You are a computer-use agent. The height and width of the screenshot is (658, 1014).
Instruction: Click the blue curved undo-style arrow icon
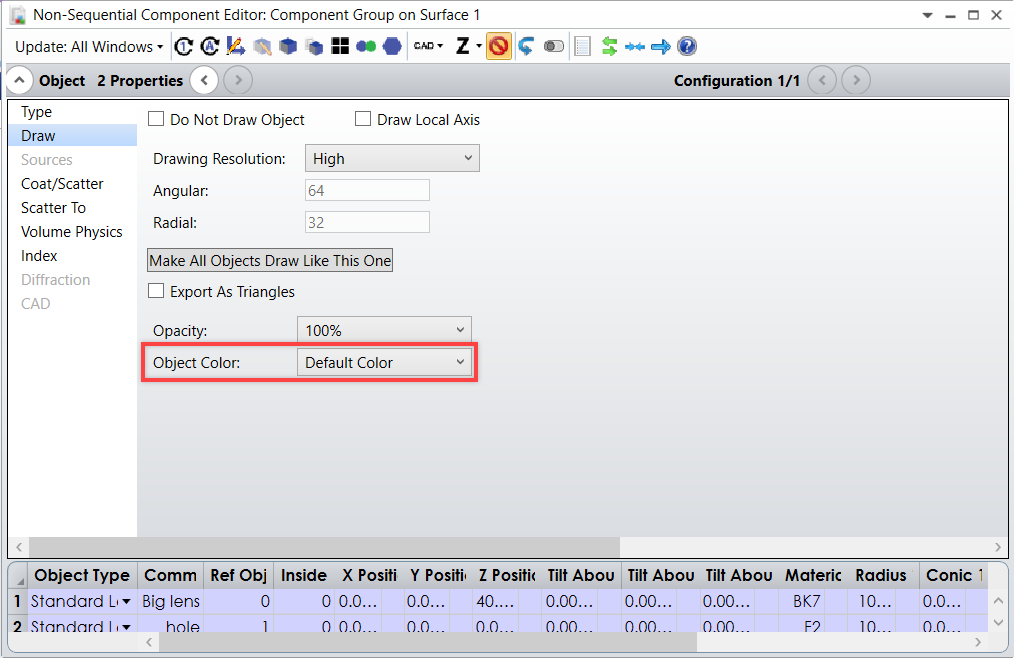[x=526, y=46]
